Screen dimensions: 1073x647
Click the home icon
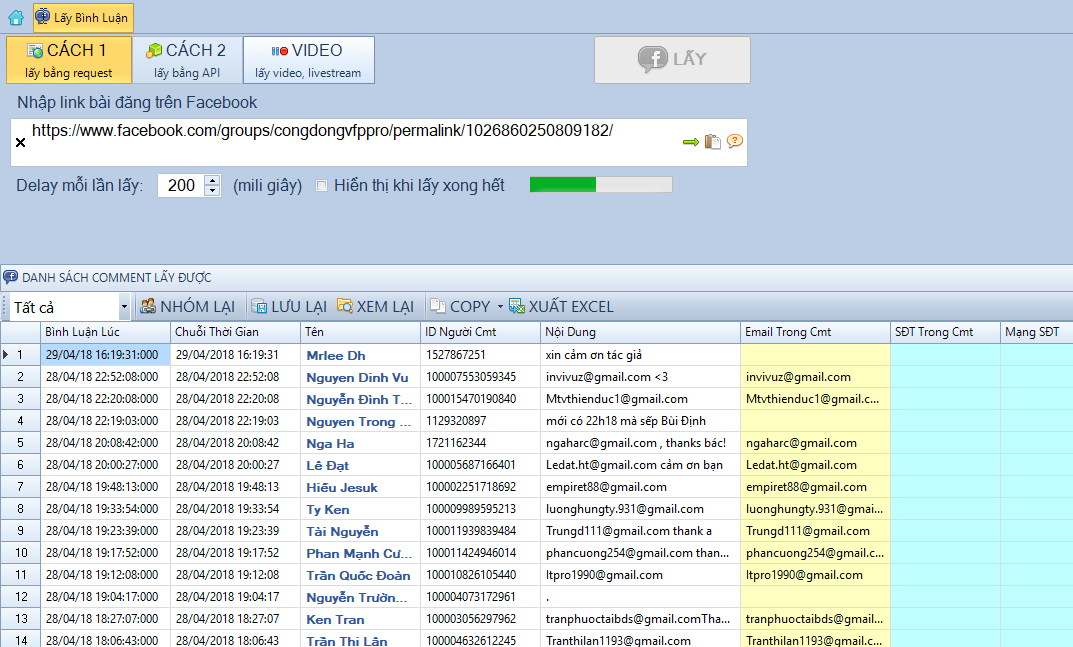tap(16, 18)
